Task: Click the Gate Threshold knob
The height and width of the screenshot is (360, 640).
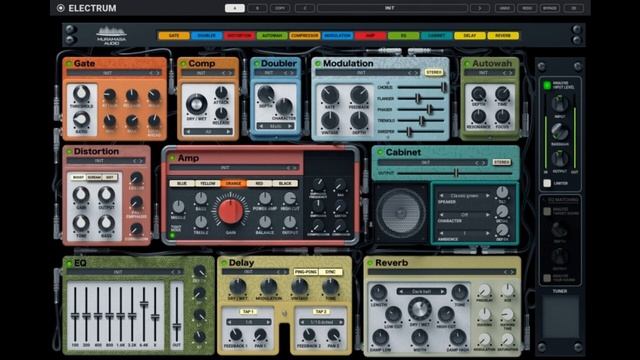Action: point(81,94)
